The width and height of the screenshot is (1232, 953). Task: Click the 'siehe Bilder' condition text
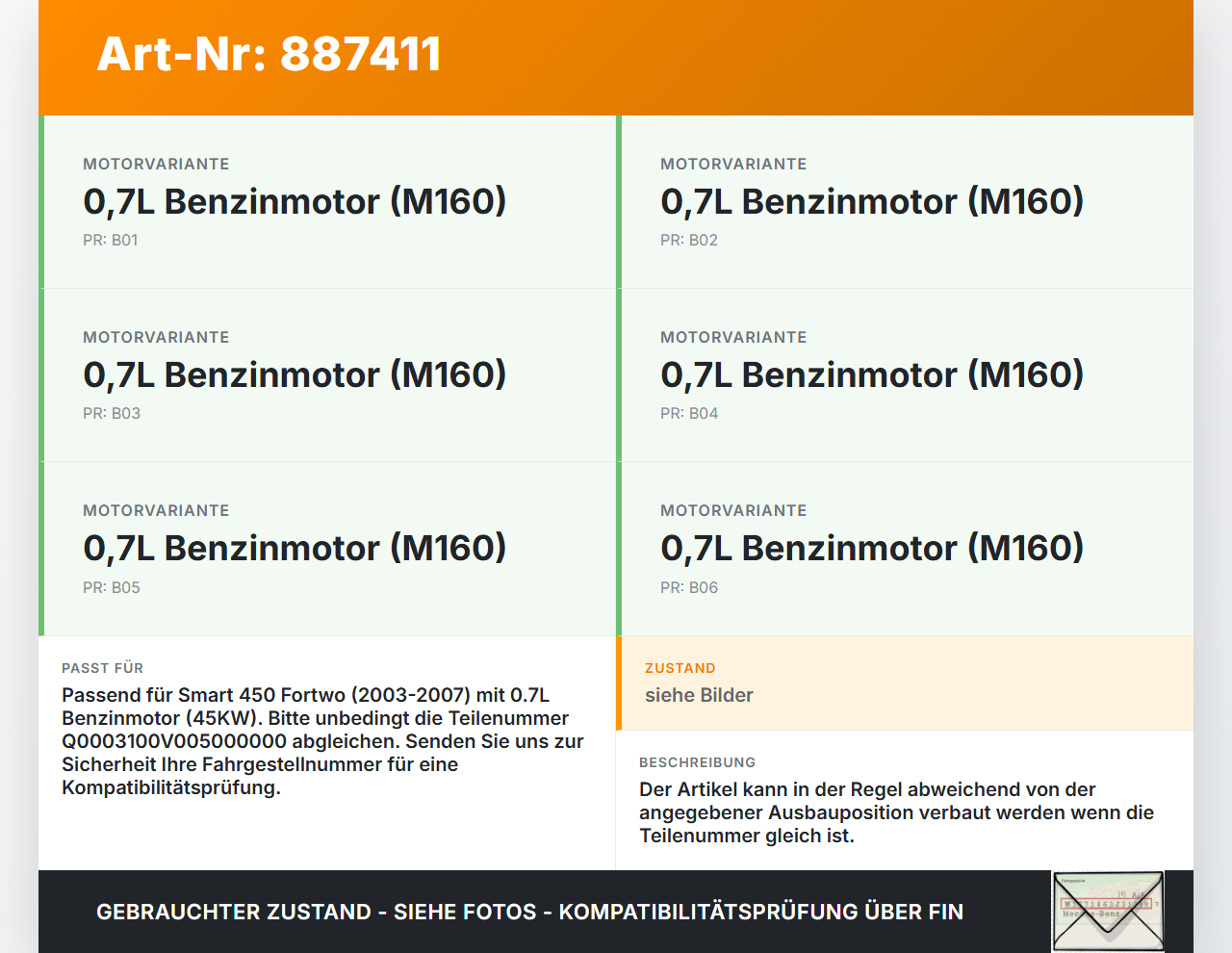point(699,695)
